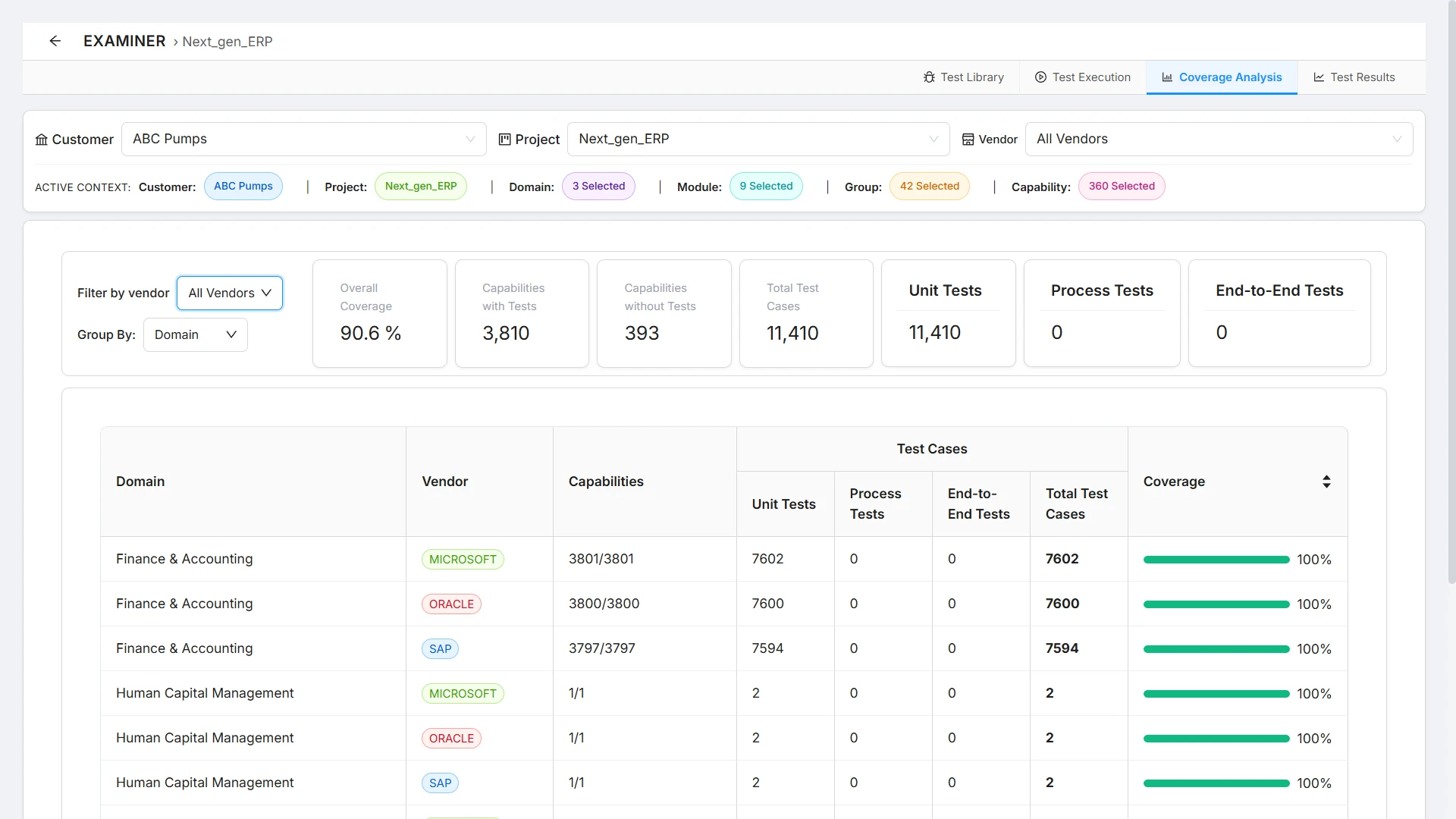1456x819 pixels.
Task: Click the Test Execution play icon
Action: click(x=1040, y=77)
